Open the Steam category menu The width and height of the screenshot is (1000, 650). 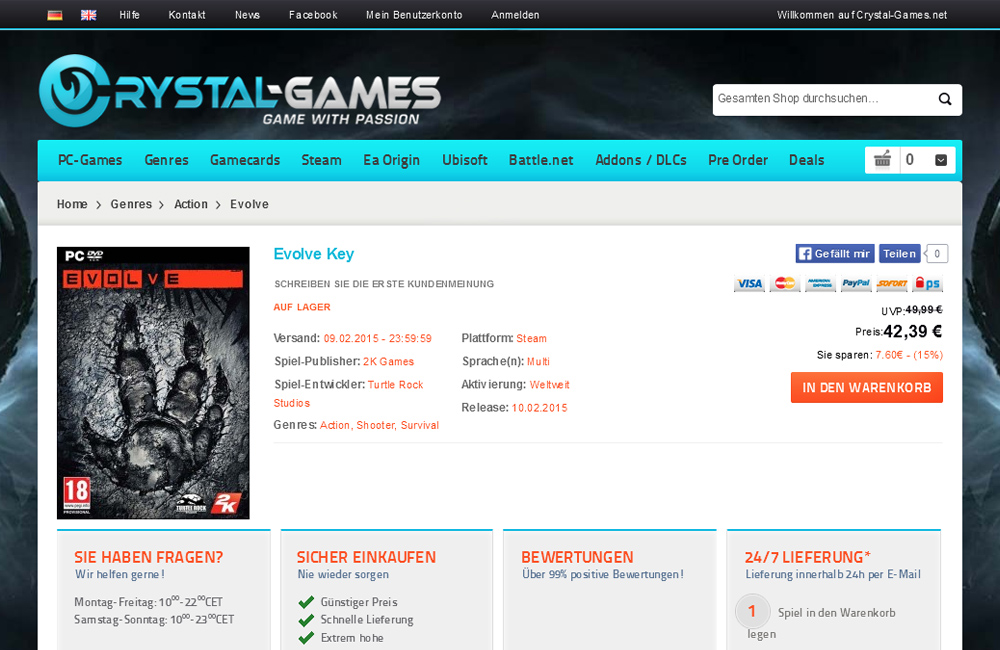pos(321,160)
